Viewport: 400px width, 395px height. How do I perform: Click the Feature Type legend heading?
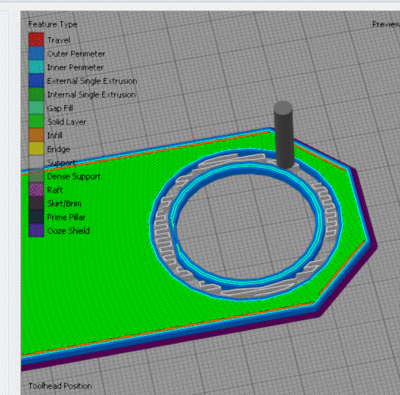click(53, 24)
